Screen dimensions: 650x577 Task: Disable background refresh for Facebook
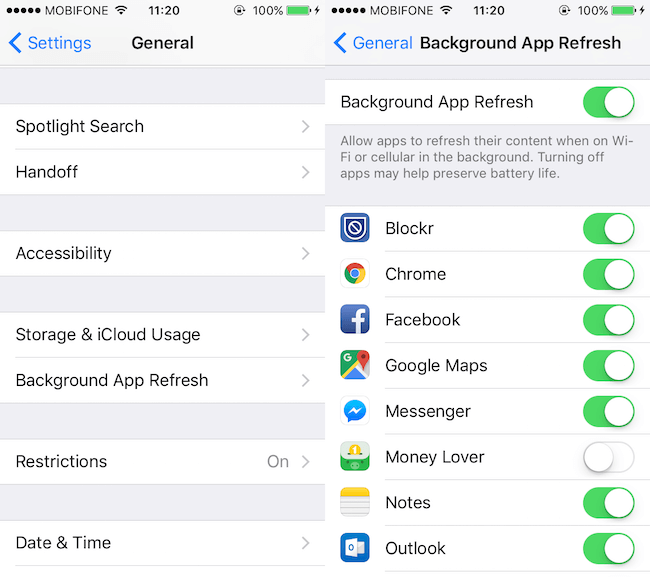609,320
